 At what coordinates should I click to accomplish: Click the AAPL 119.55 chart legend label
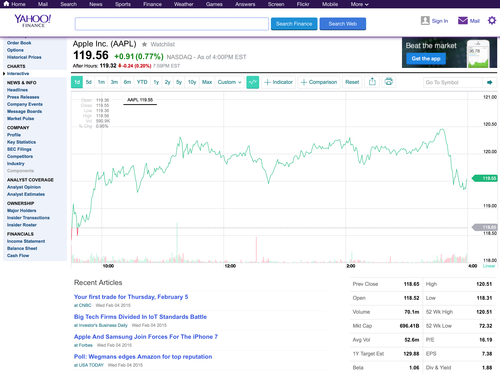coord(140,100)
